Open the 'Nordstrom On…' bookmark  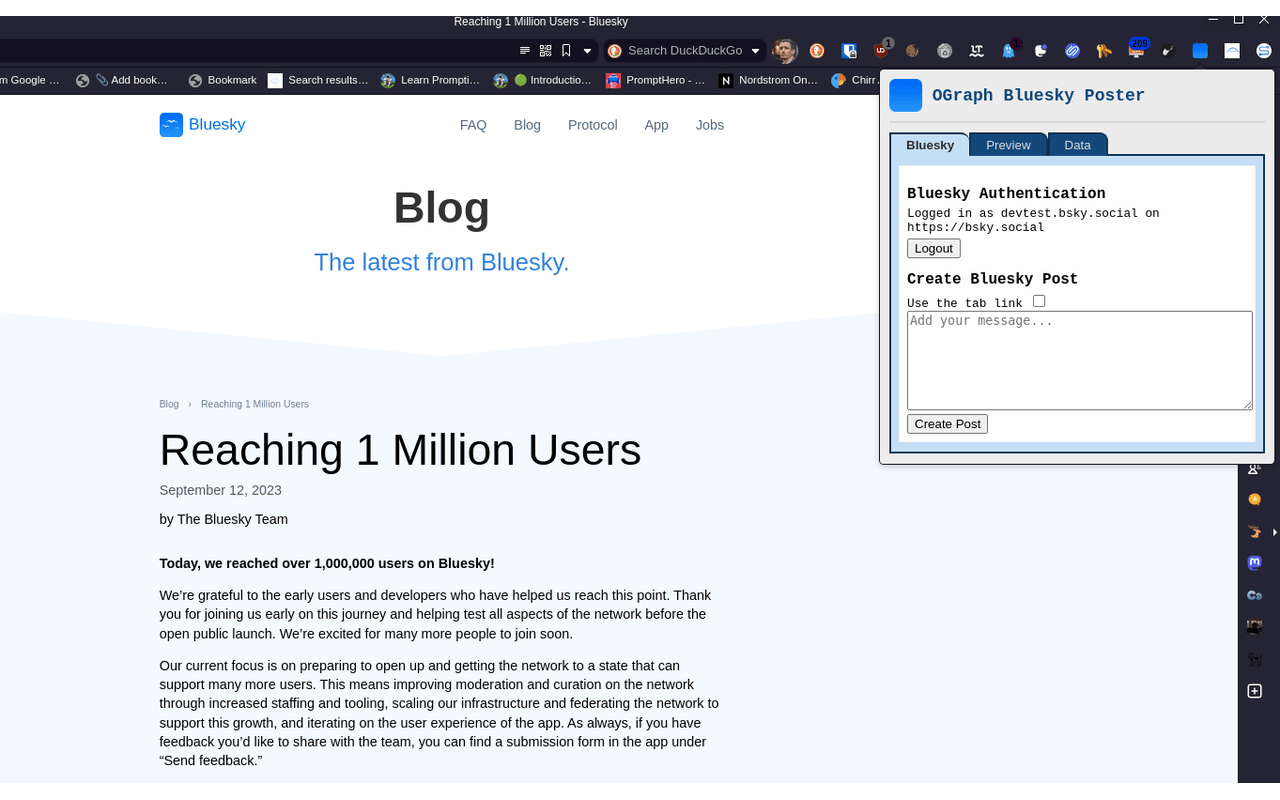pyautogui.click(x=768, y=80)
